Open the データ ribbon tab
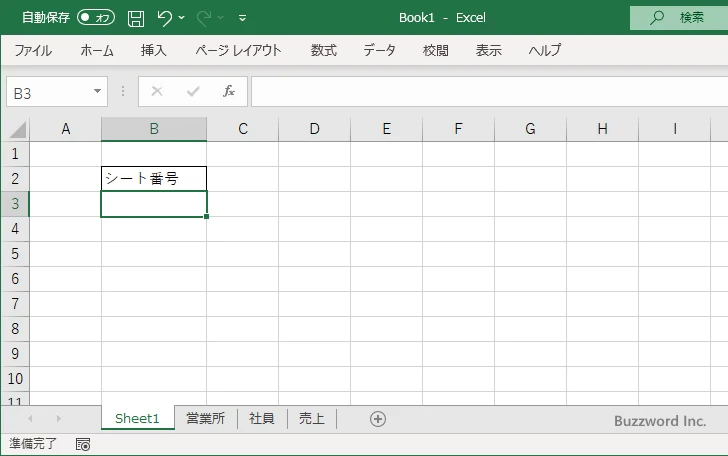 click(379, 50)
